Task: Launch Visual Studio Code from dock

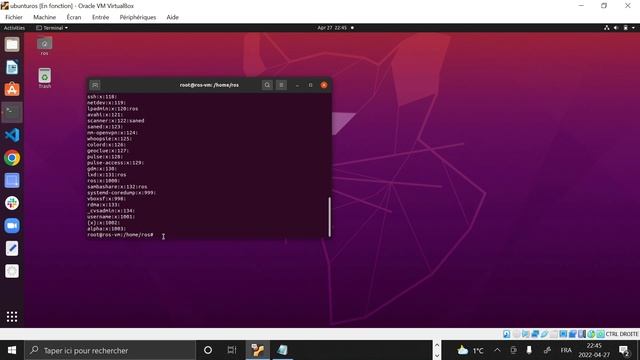Action: pos(12,135)
